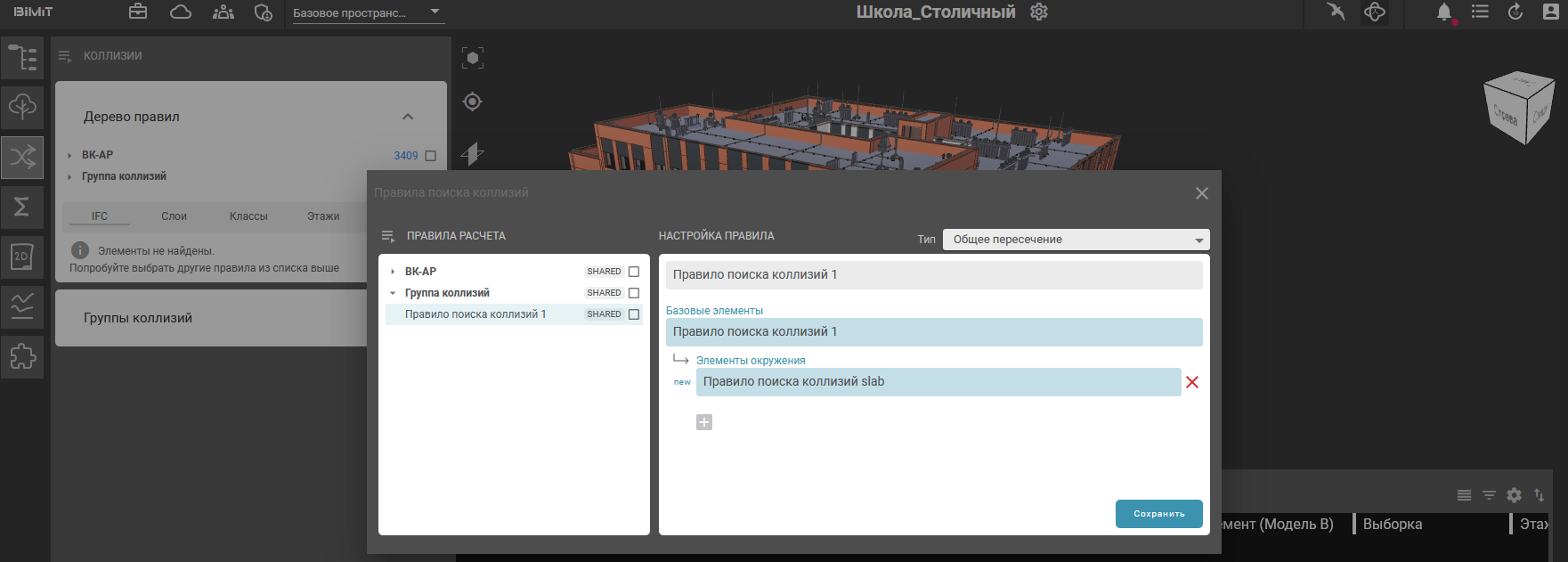Check the Группа коллизий checkbox in dialog
The height and width of the screenshot is (562, 1568).
(x=634, y=293)
